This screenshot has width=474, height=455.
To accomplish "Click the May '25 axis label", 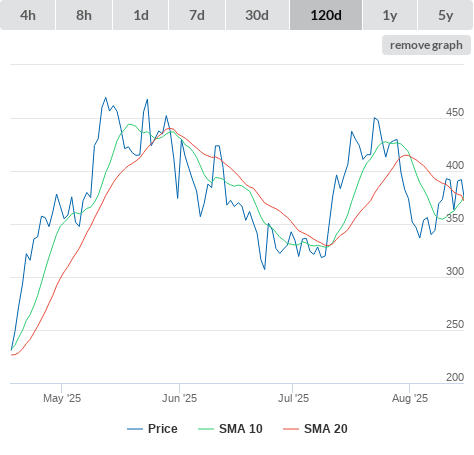I will (62, 398).
